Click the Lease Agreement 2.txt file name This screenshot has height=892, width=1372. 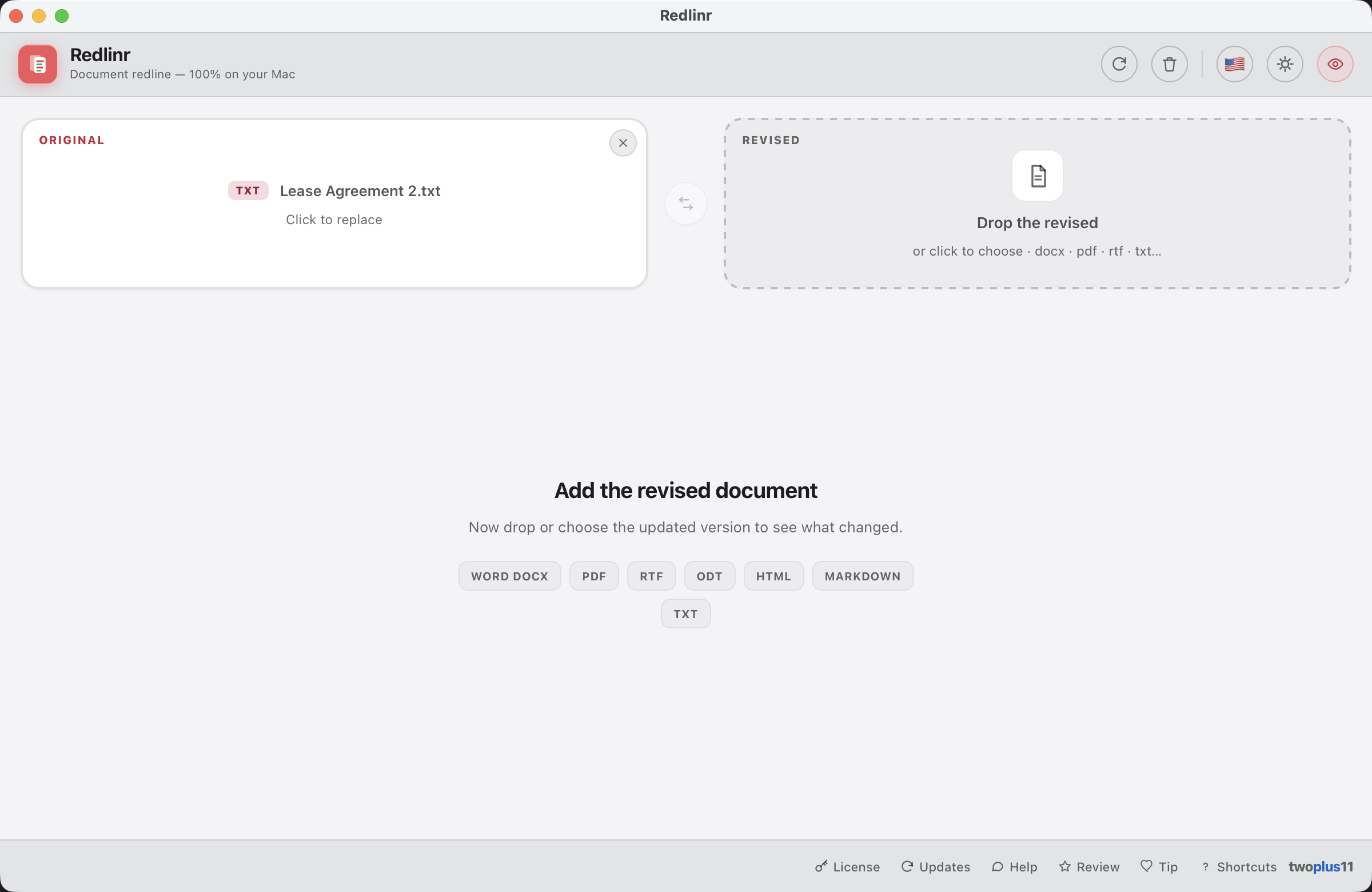[x=360, y=191]
